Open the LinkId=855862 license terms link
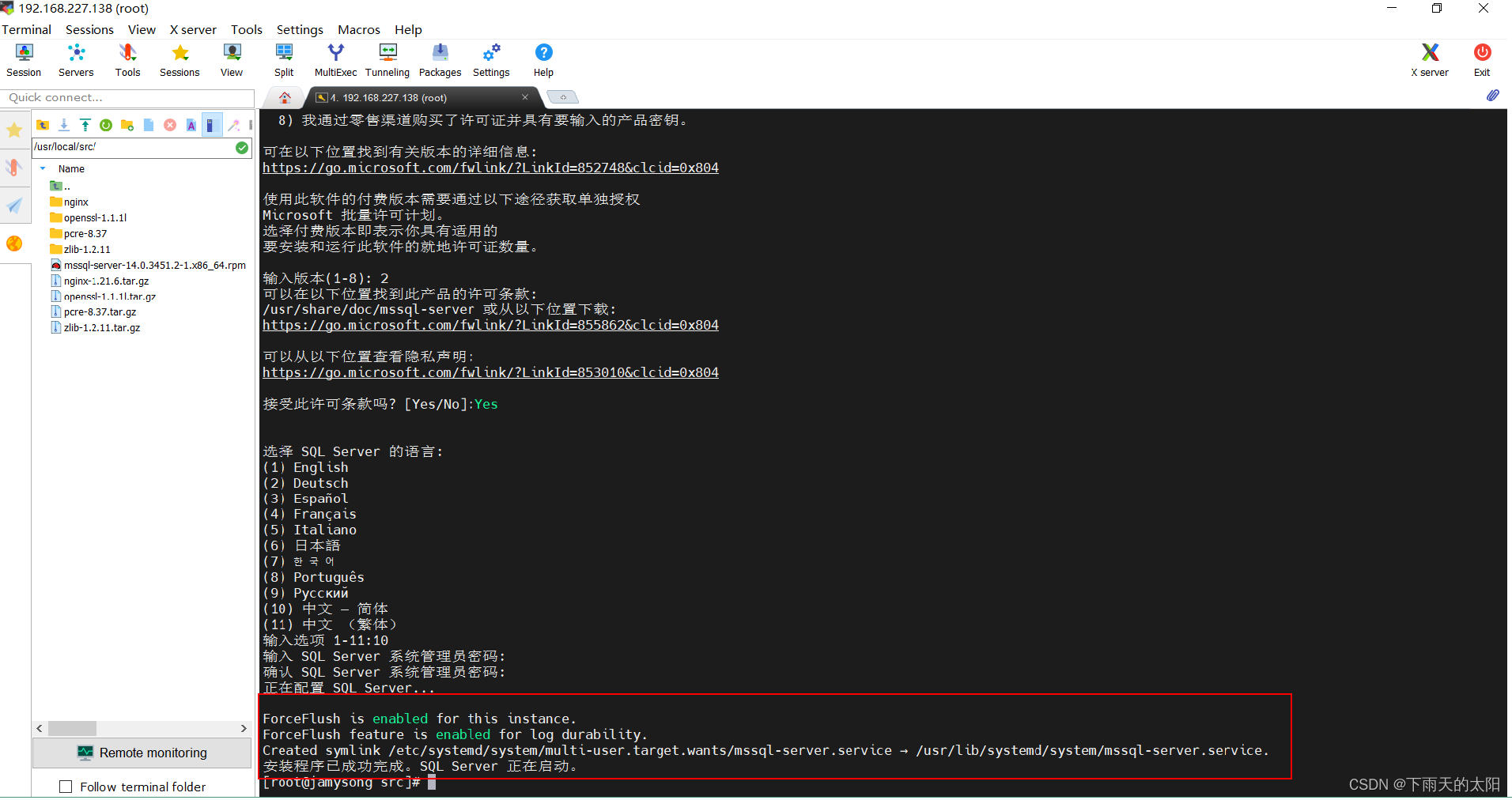Screen dimensions: 1512x800 coord(490,325)
